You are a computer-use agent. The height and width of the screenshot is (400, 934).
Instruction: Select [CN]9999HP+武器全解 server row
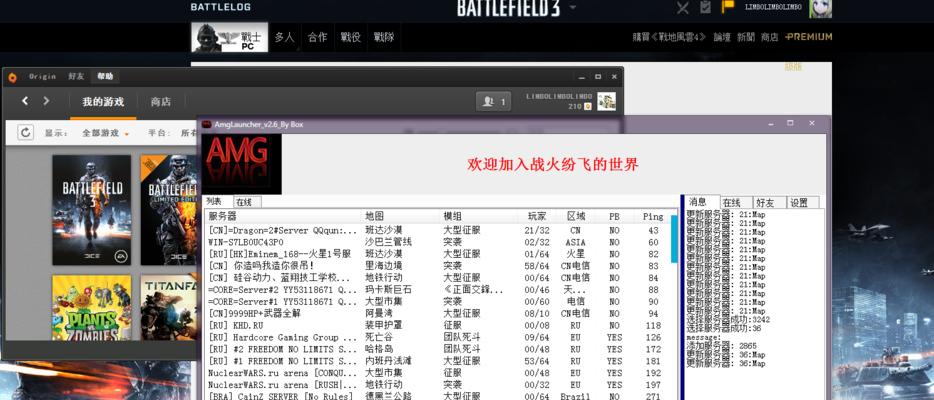(438, 313)
